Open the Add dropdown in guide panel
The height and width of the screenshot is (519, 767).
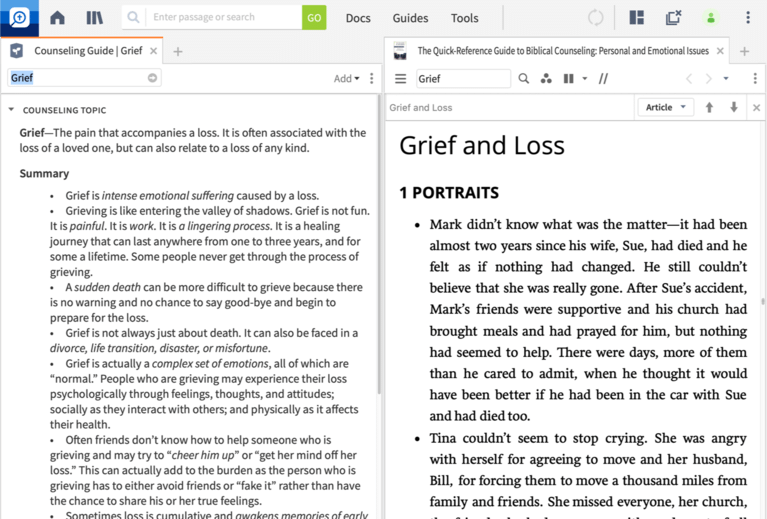point(346,78)
